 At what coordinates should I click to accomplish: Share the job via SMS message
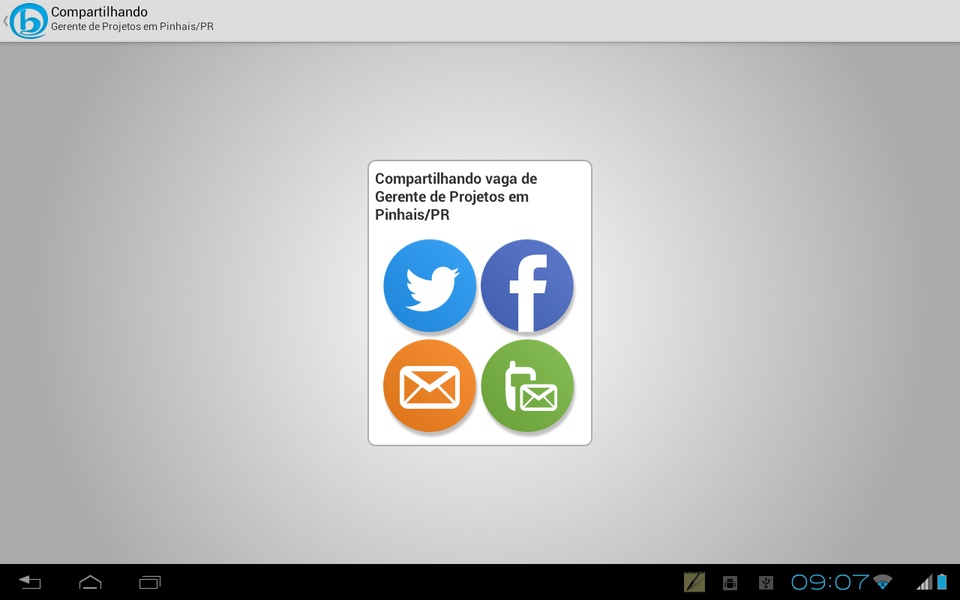527,386
